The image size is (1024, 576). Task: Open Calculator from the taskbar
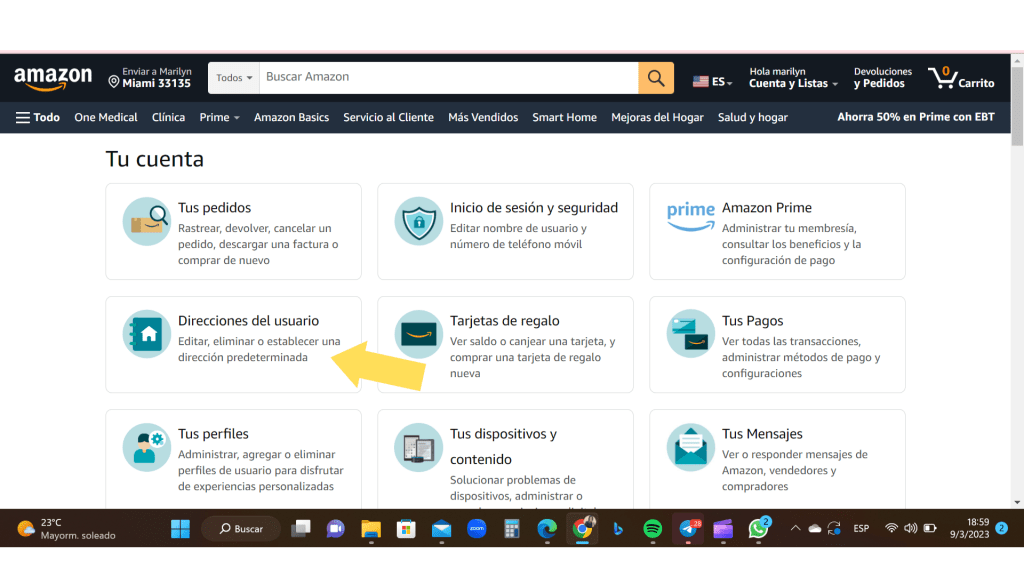512,528
